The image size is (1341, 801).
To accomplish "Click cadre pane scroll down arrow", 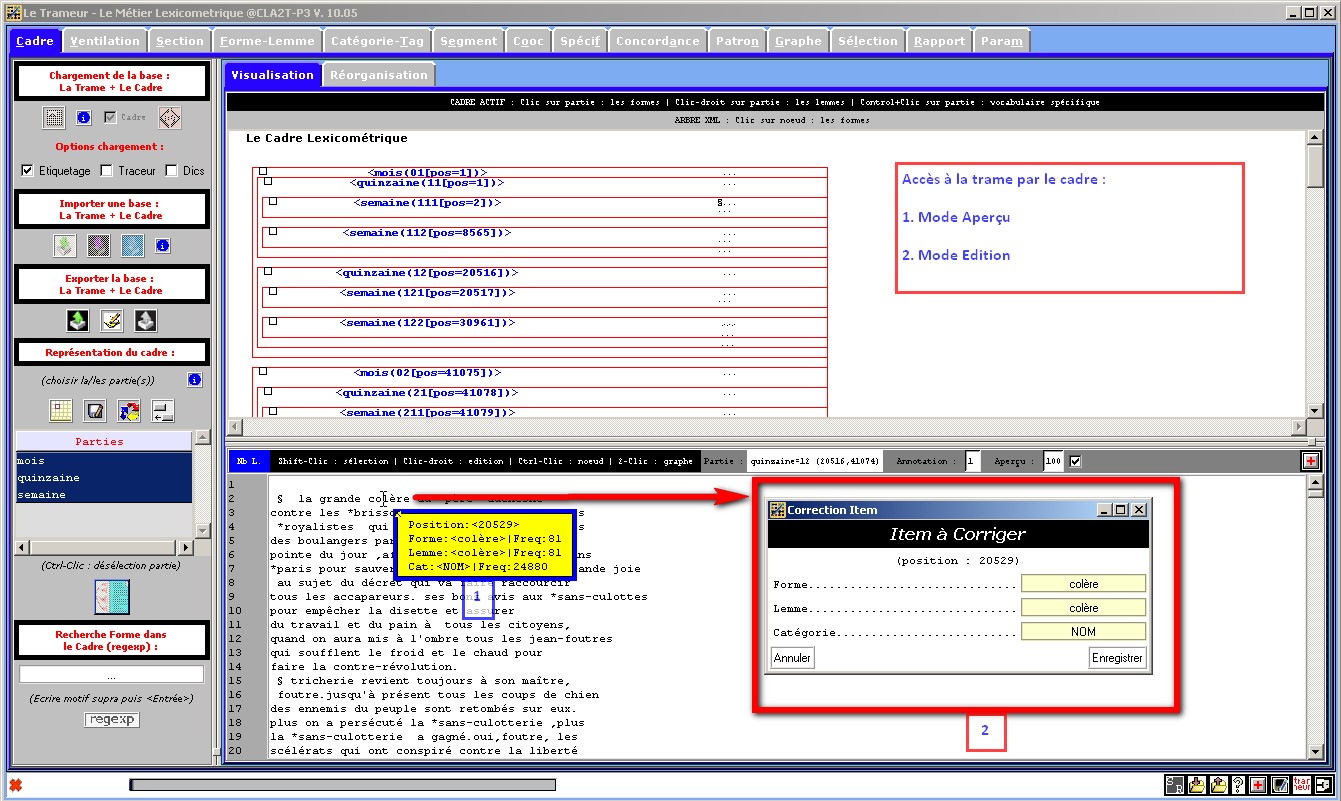I will pyautogui.click(x=1315, y=410).
